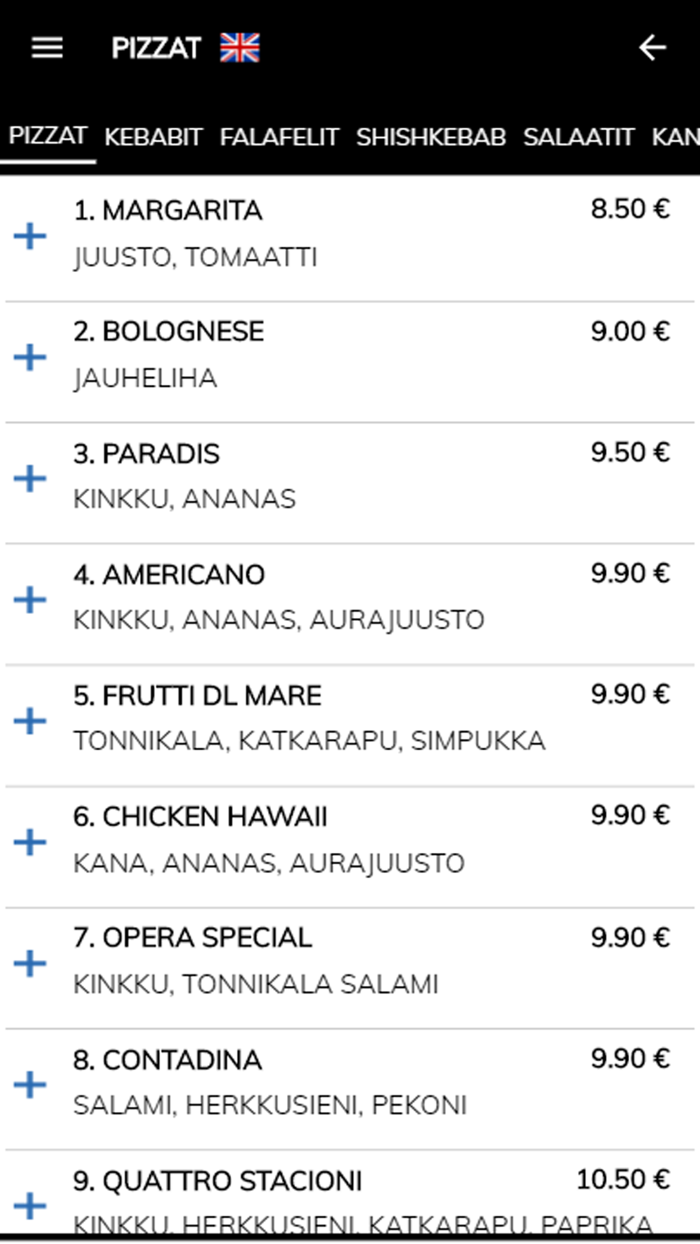Switch to the FALAFELIT tab

[277, 138]
